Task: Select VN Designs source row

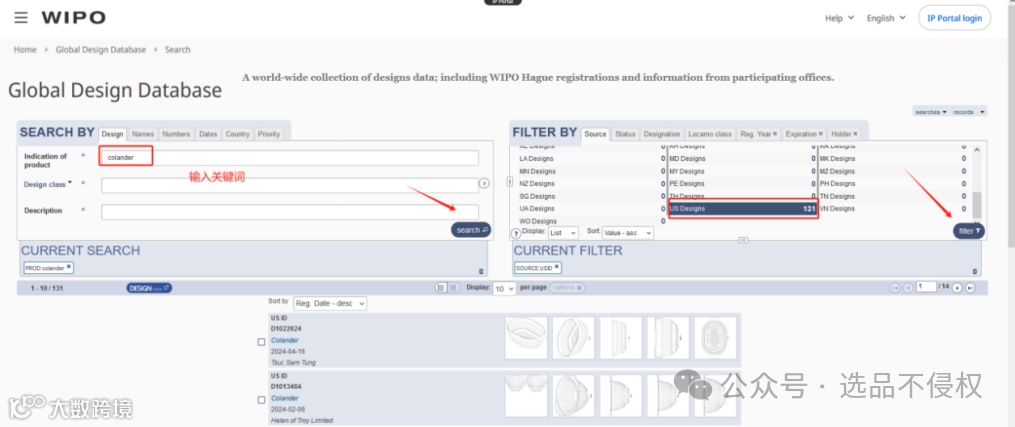Action: 894,208
